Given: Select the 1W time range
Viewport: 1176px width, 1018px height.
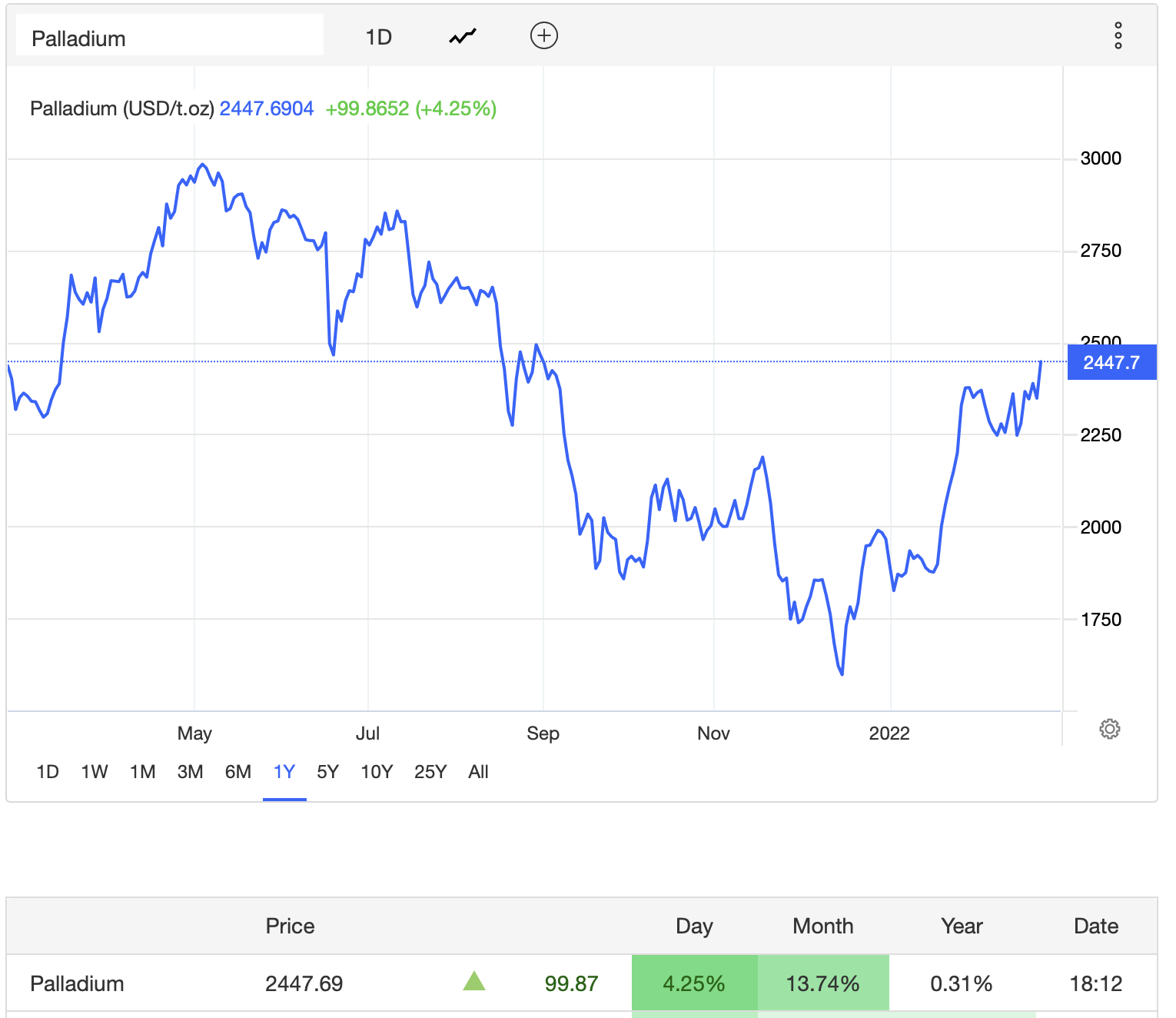Looking at the screenshot, I should tap(95, 771).
